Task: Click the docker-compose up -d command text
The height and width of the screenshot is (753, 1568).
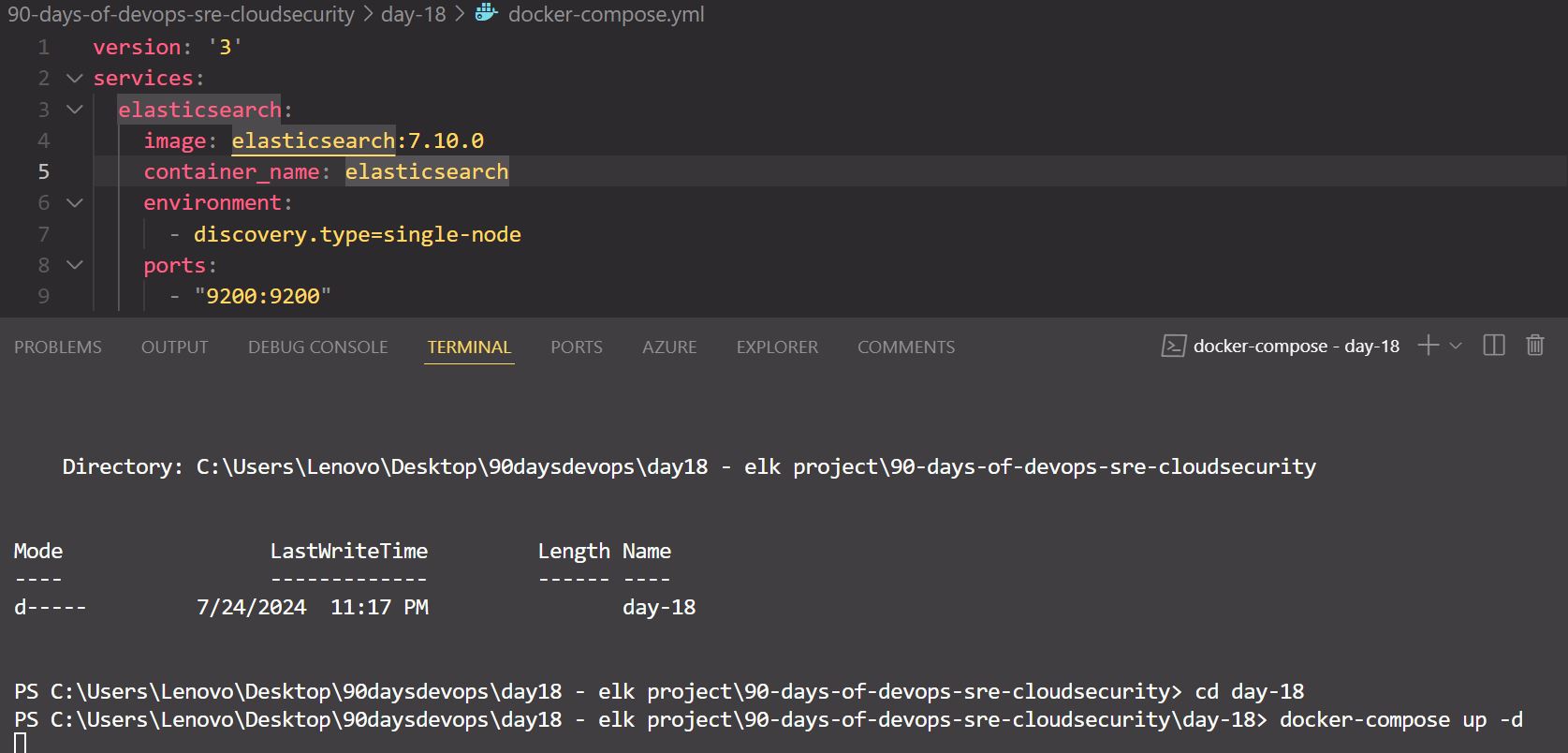Action: pyautogui.click(x=1401, y=719)
